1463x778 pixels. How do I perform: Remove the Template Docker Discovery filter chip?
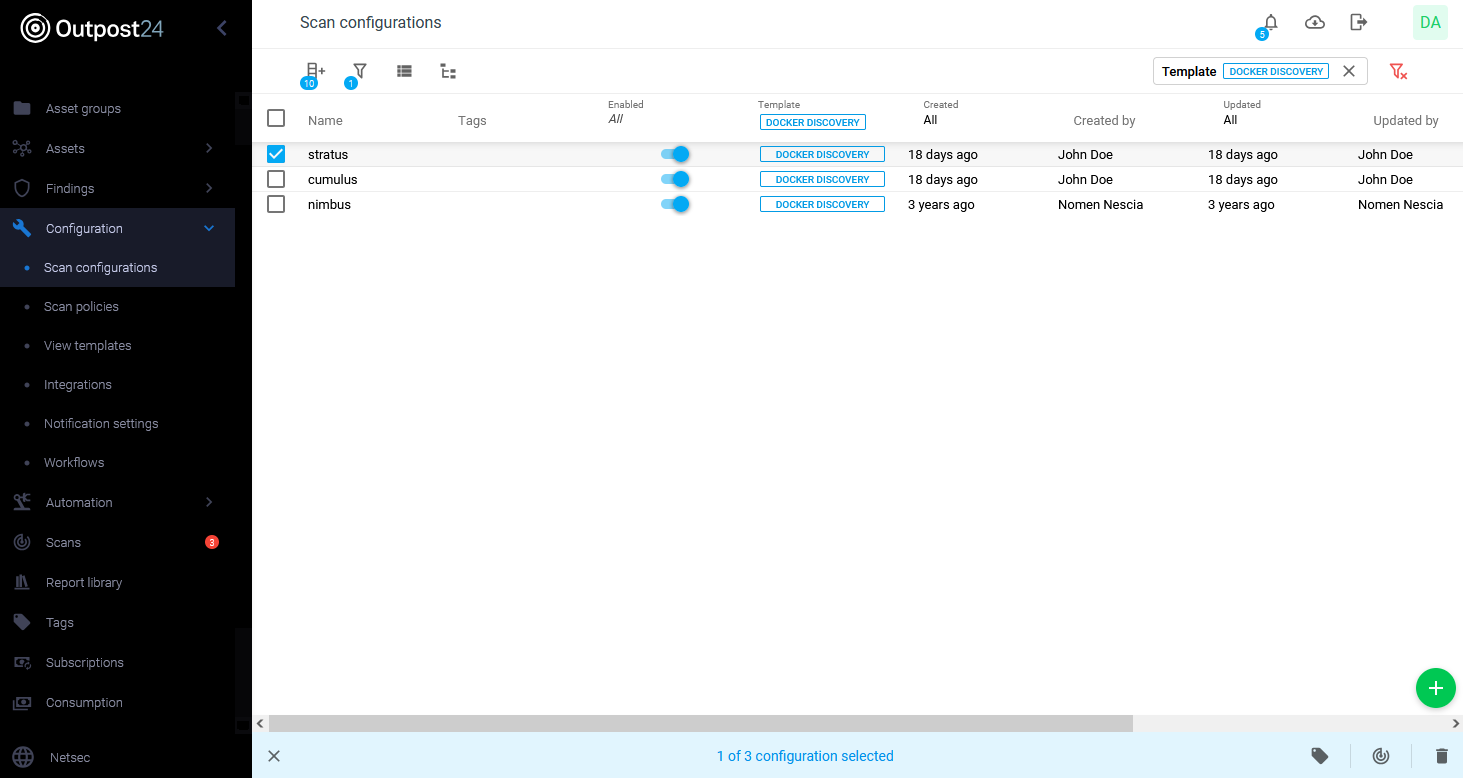(1349, 71)
